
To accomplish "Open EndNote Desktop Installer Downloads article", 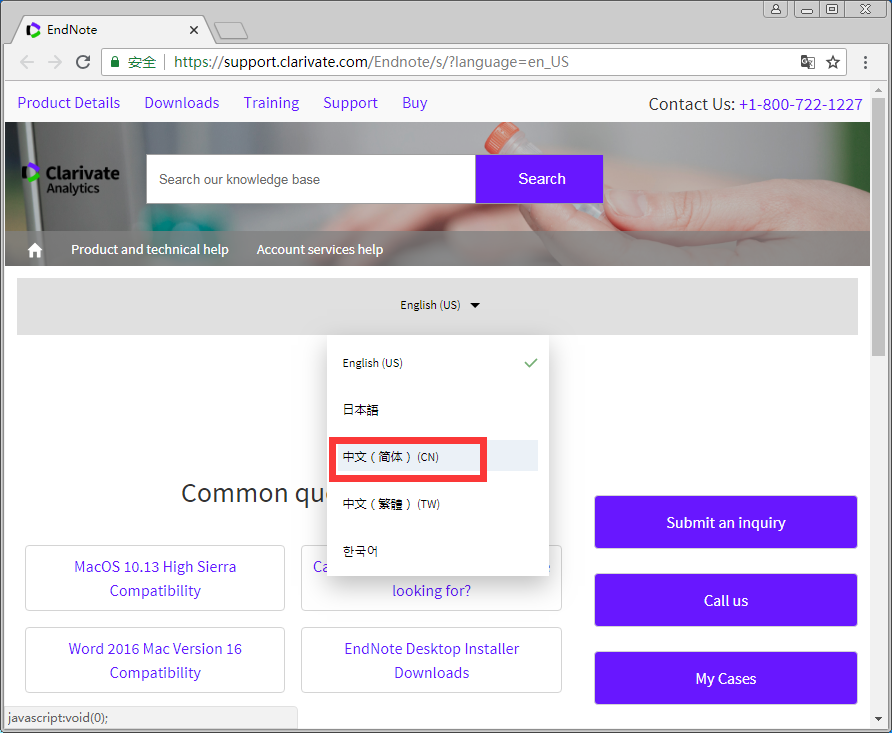I will (x=431, y=660).
